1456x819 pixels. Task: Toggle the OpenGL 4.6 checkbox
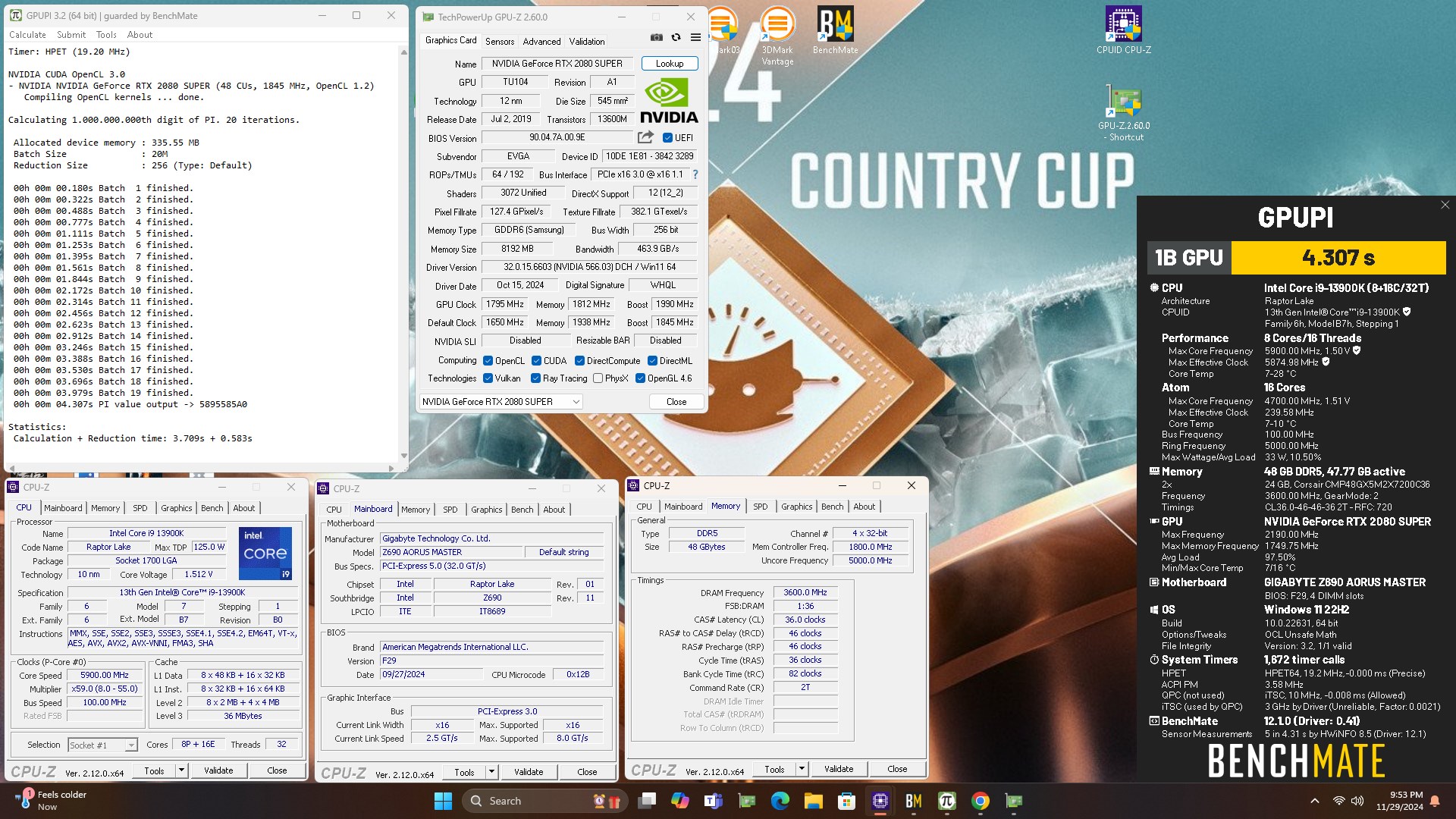pos(640,378)
